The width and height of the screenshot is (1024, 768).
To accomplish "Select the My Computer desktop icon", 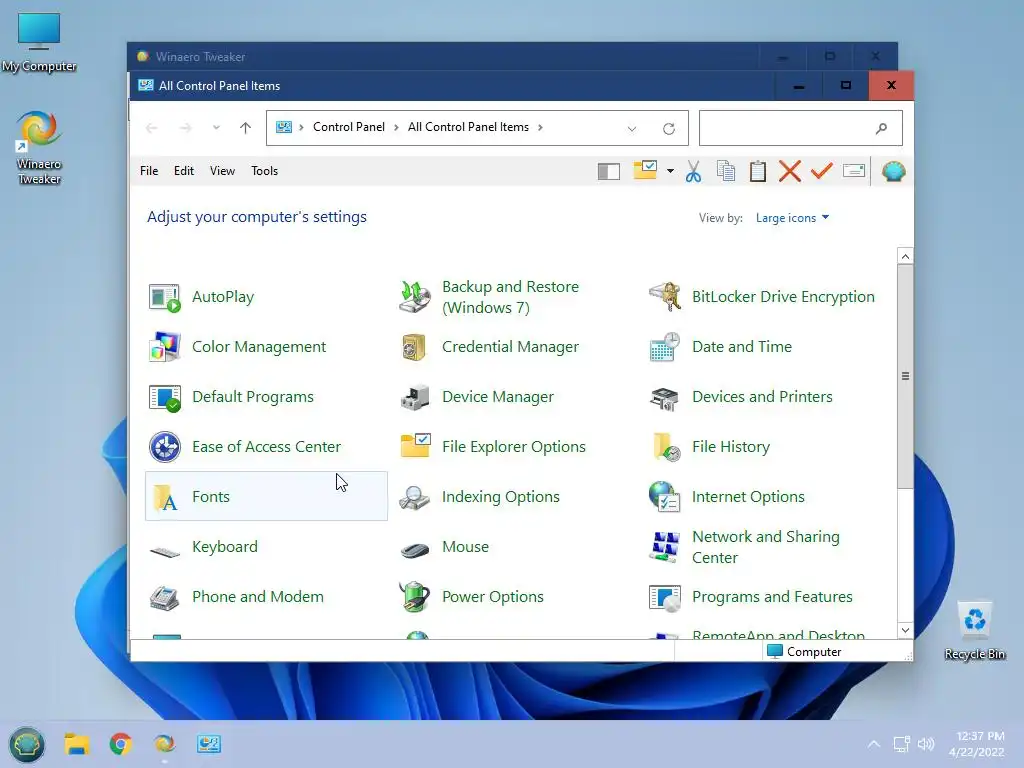I will point(39,42).
